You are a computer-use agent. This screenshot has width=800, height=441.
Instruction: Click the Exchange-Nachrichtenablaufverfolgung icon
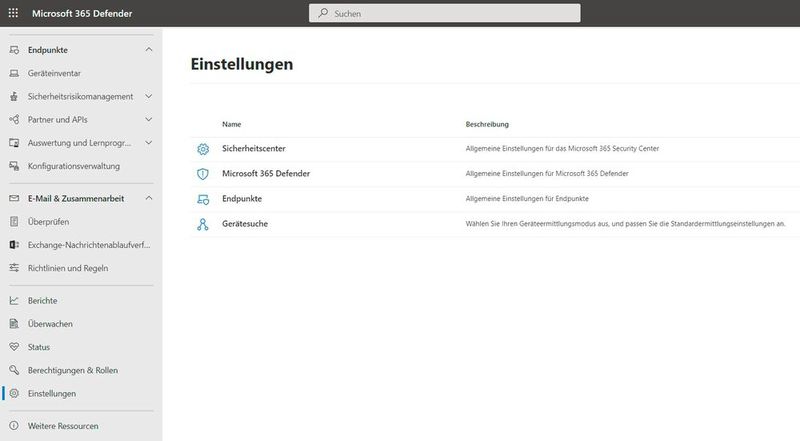coord(14,245)
